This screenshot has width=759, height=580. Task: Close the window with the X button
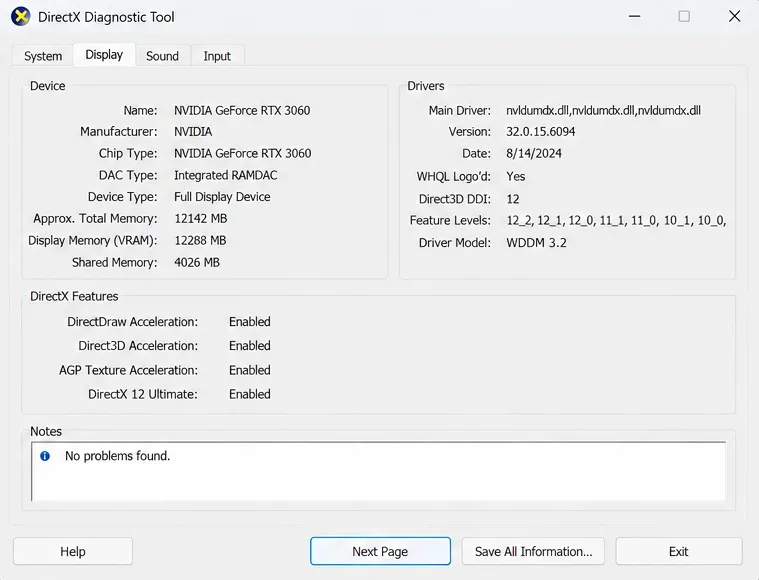[x=734, y=16]
